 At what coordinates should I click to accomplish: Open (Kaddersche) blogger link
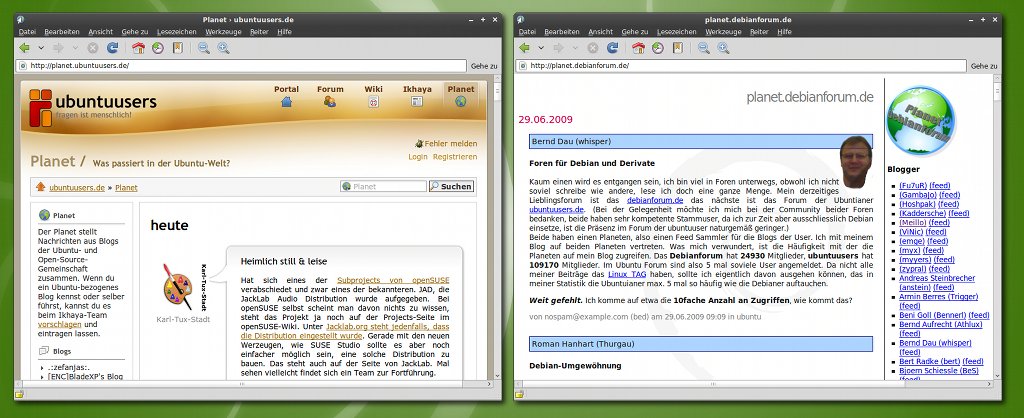coord(922,213)
